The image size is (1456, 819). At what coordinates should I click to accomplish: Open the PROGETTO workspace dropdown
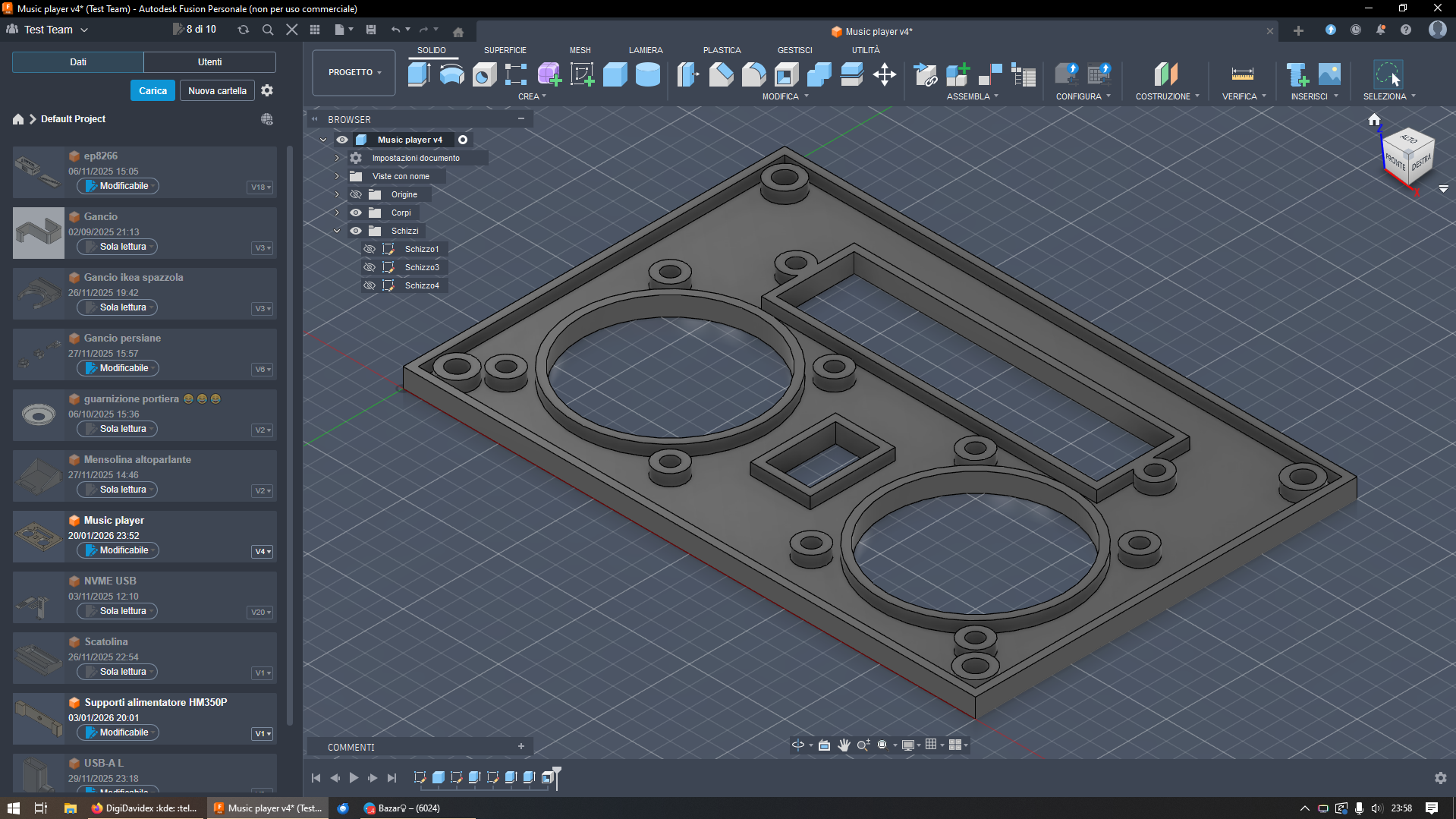coord(354,73)
